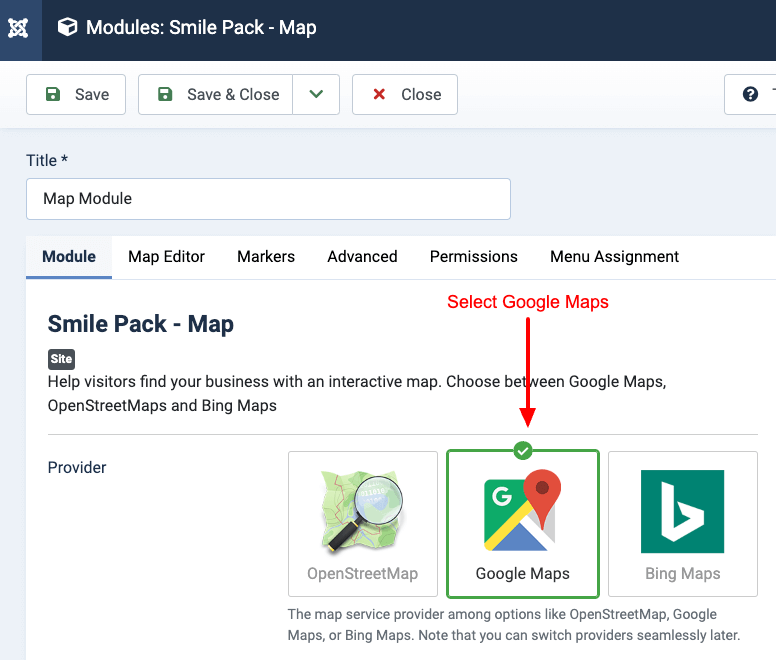Click the Title field label

pyautogui.click(x=47, y=160)
